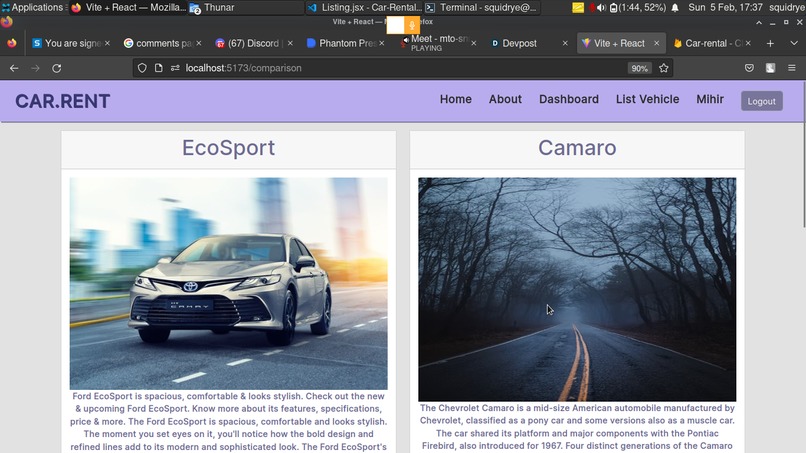Click the Logout button
806x453 pixels.
pyautogui.click(x=762, y=101)
